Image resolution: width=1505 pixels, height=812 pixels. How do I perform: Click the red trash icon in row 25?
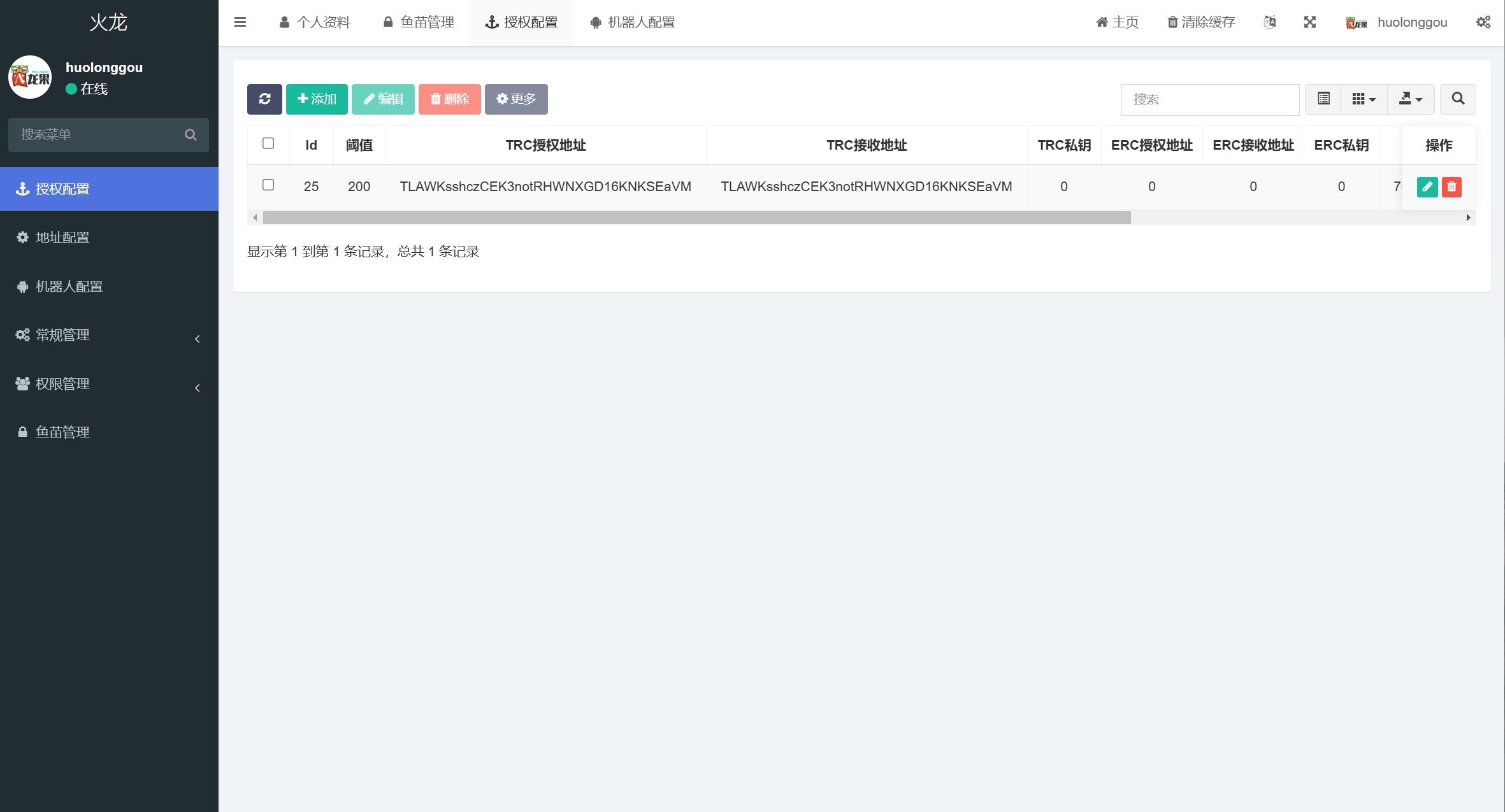tap(1451, 187)
